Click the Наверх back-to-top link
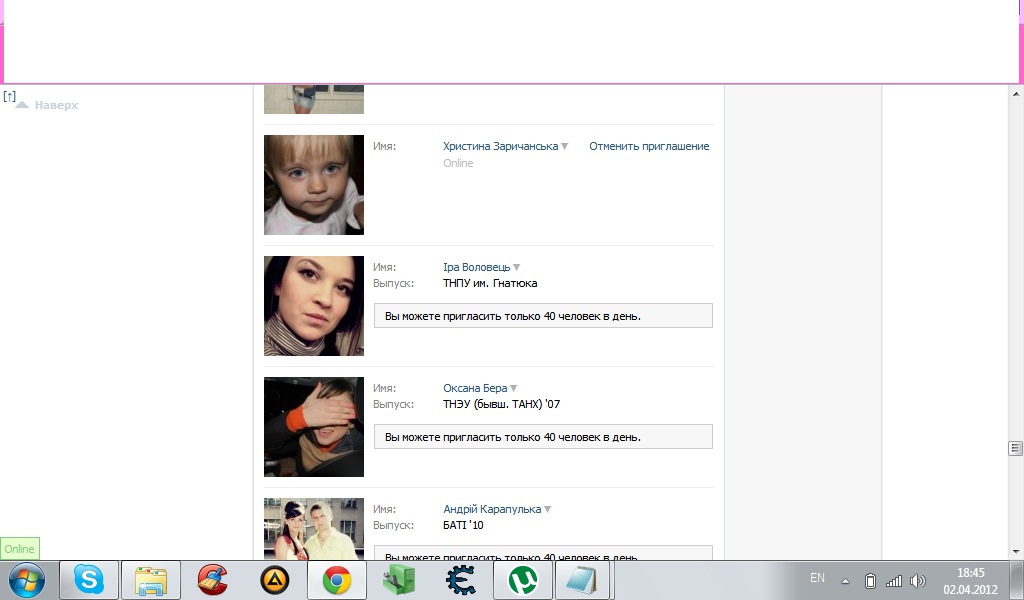Screen dimensions: 1024x600 56,105
